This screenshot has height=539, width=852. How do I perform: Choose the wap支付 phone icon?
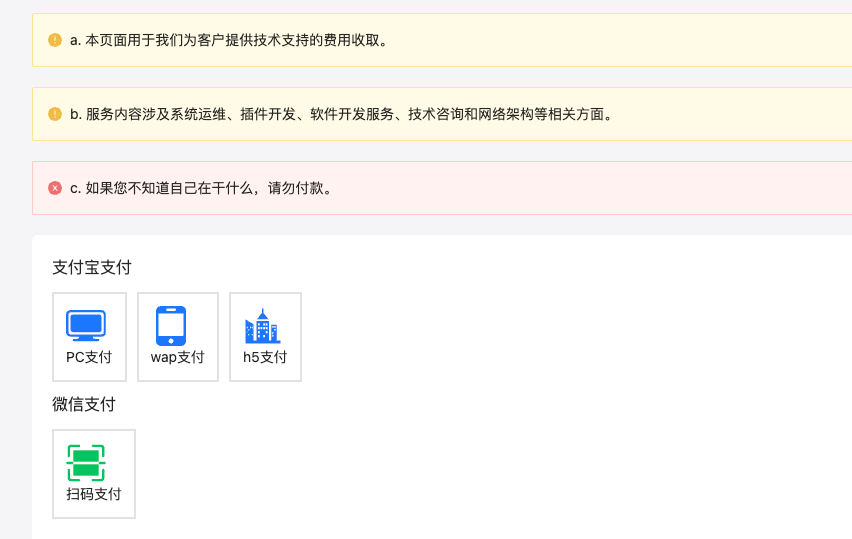[171, 325]
